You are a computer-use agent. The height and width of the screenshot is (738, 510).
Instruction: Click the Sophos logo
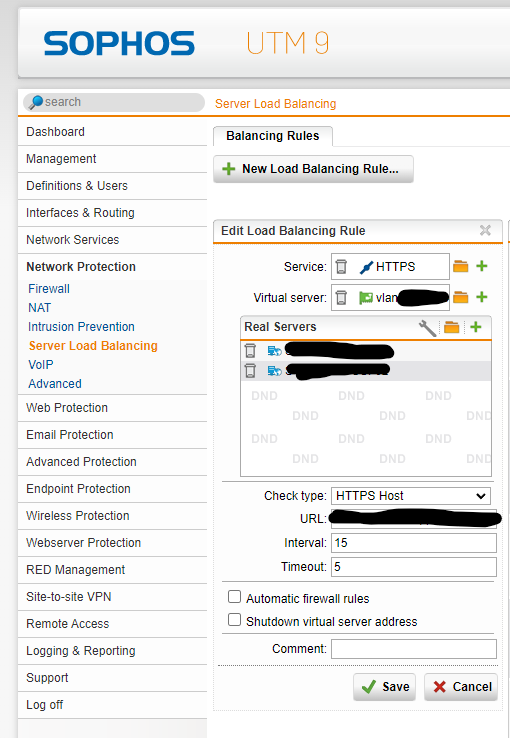click(119, 43)
